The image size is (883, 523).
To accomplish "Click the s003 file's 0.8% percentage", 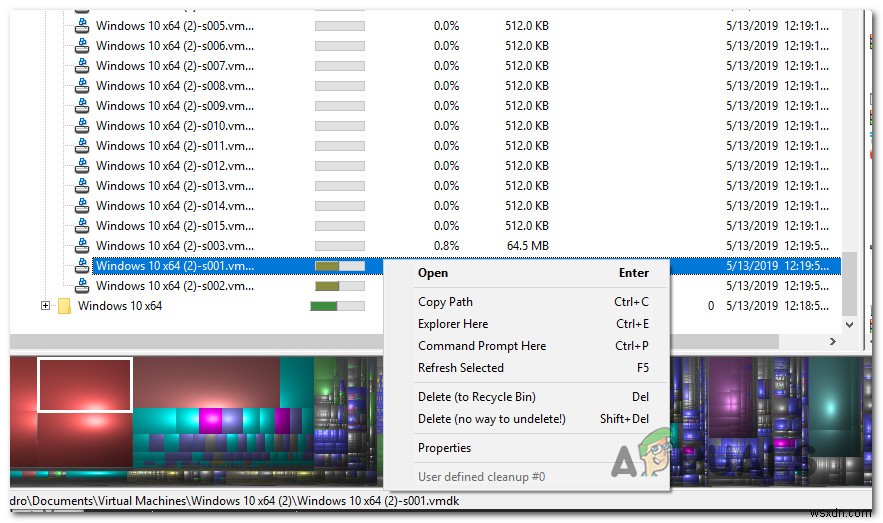I will pos(446,245).
